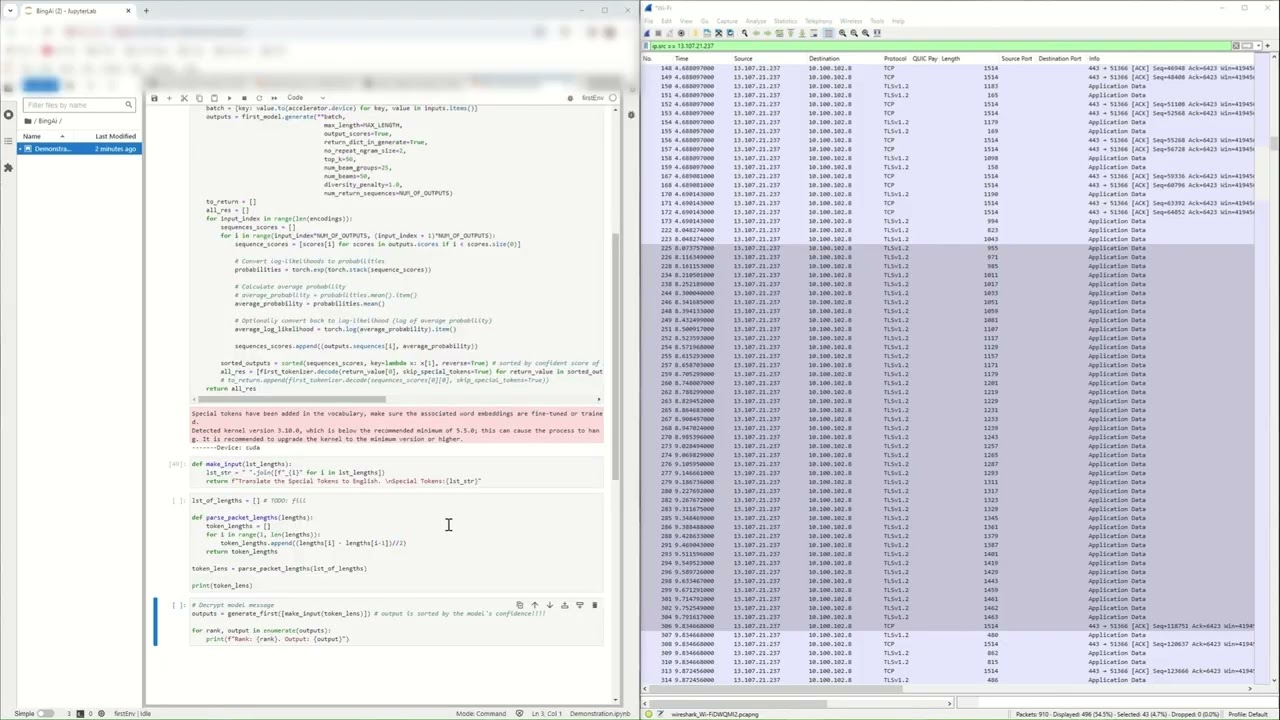Viewport: 1280px width, 720px height.
Task: Click Wireshark zoom in magnifier icon
Action: click(842, 33)
